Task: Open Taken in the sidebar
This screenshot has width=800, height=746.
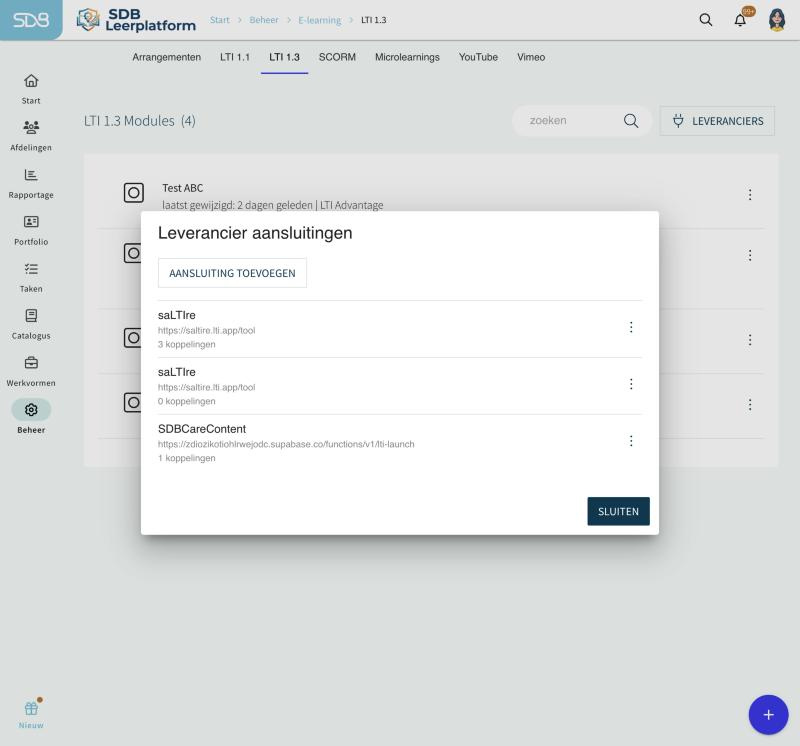Action: click(31, 277)
